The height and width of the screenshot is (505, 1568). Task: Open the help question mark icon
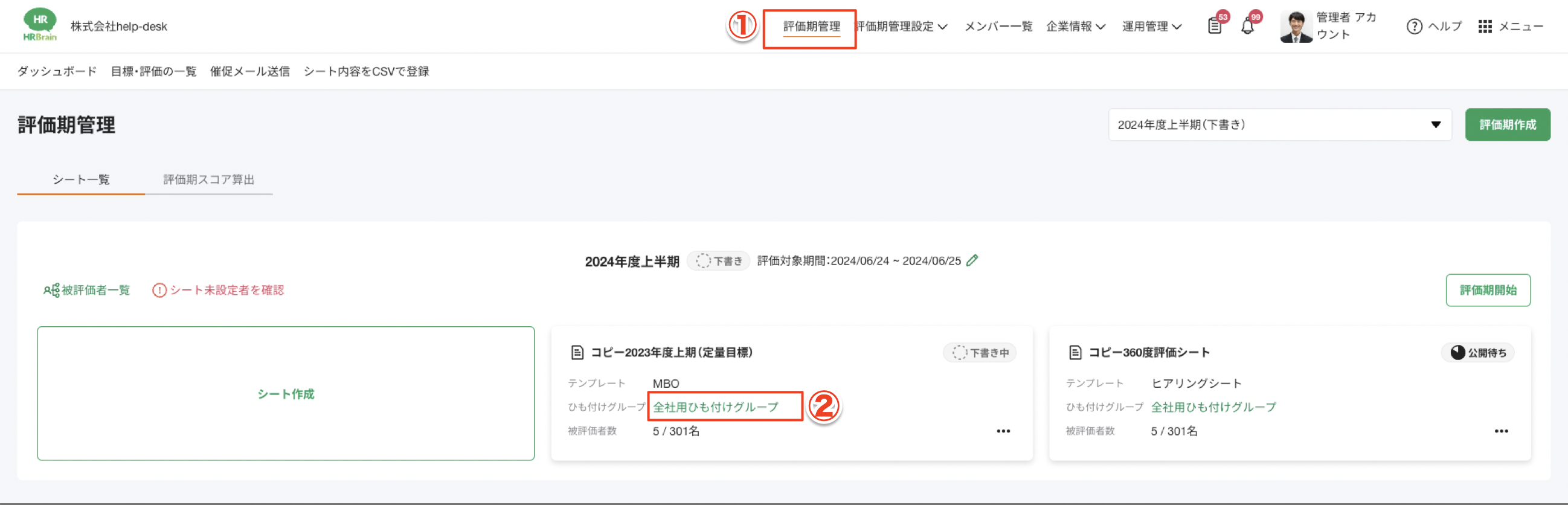tap(1414, 27)
